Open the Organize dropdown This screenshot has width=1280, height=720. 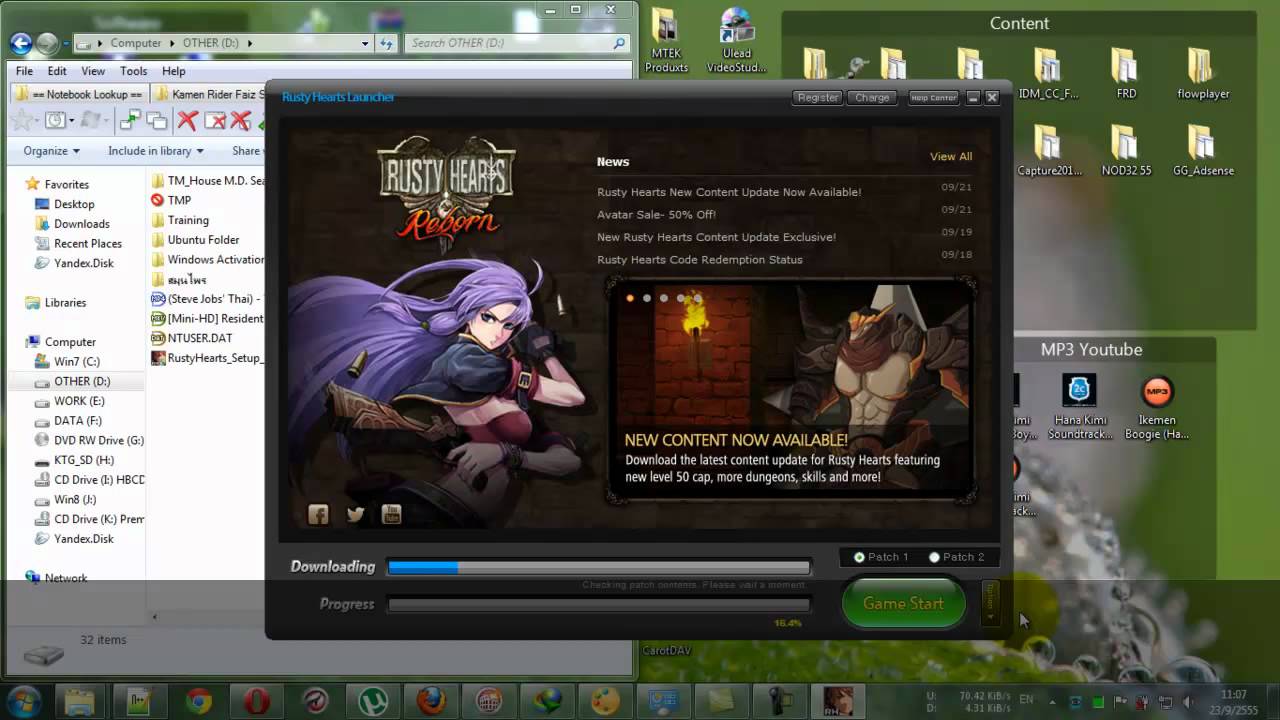52,151
